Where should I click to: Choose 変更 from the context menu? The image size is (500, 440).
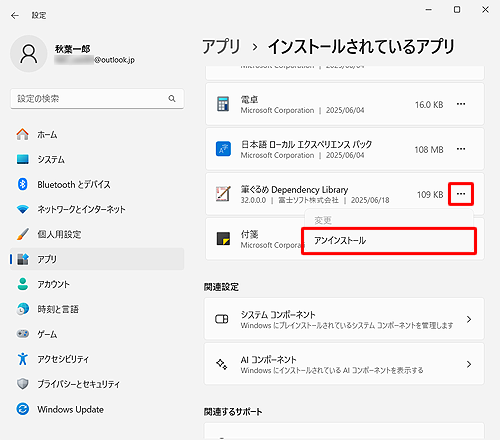click(x=323, y=220)
